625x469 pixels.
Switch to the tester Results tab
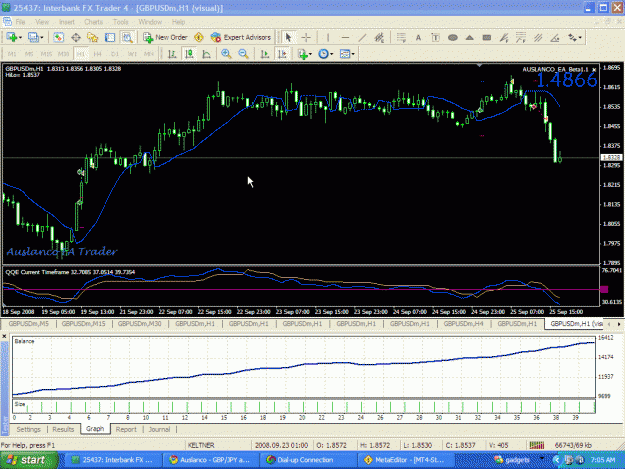click(63, 430)
